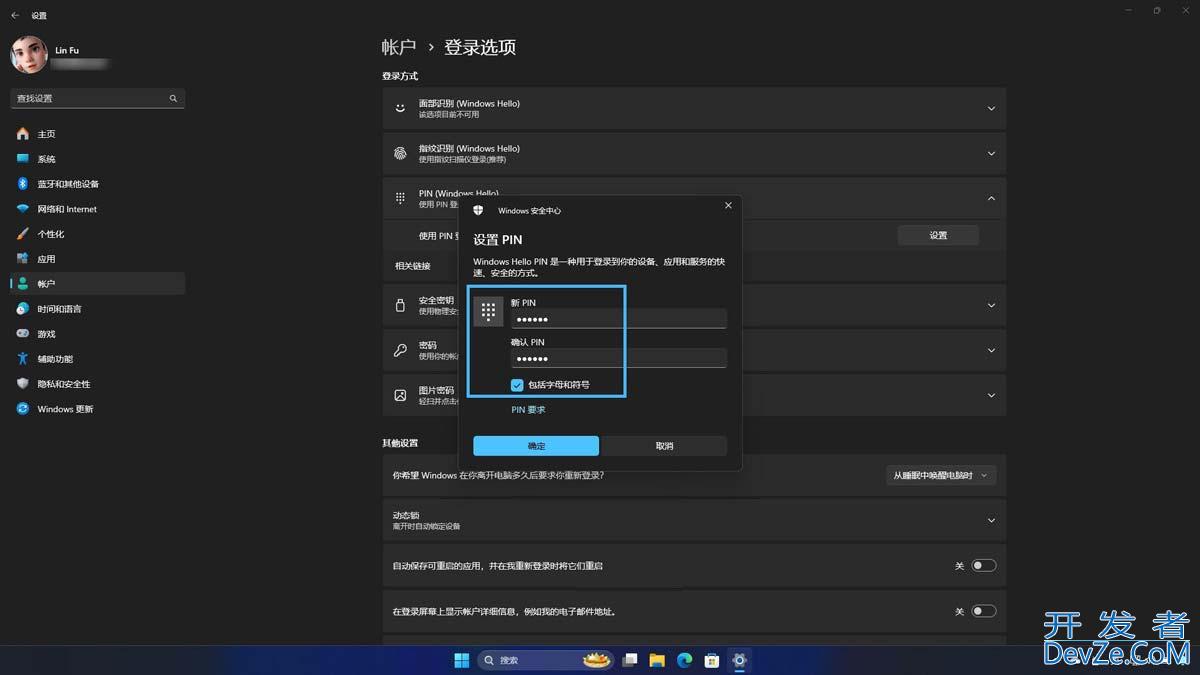Click 帐户 in the breadcrumb heading

[x=399, y=47]
